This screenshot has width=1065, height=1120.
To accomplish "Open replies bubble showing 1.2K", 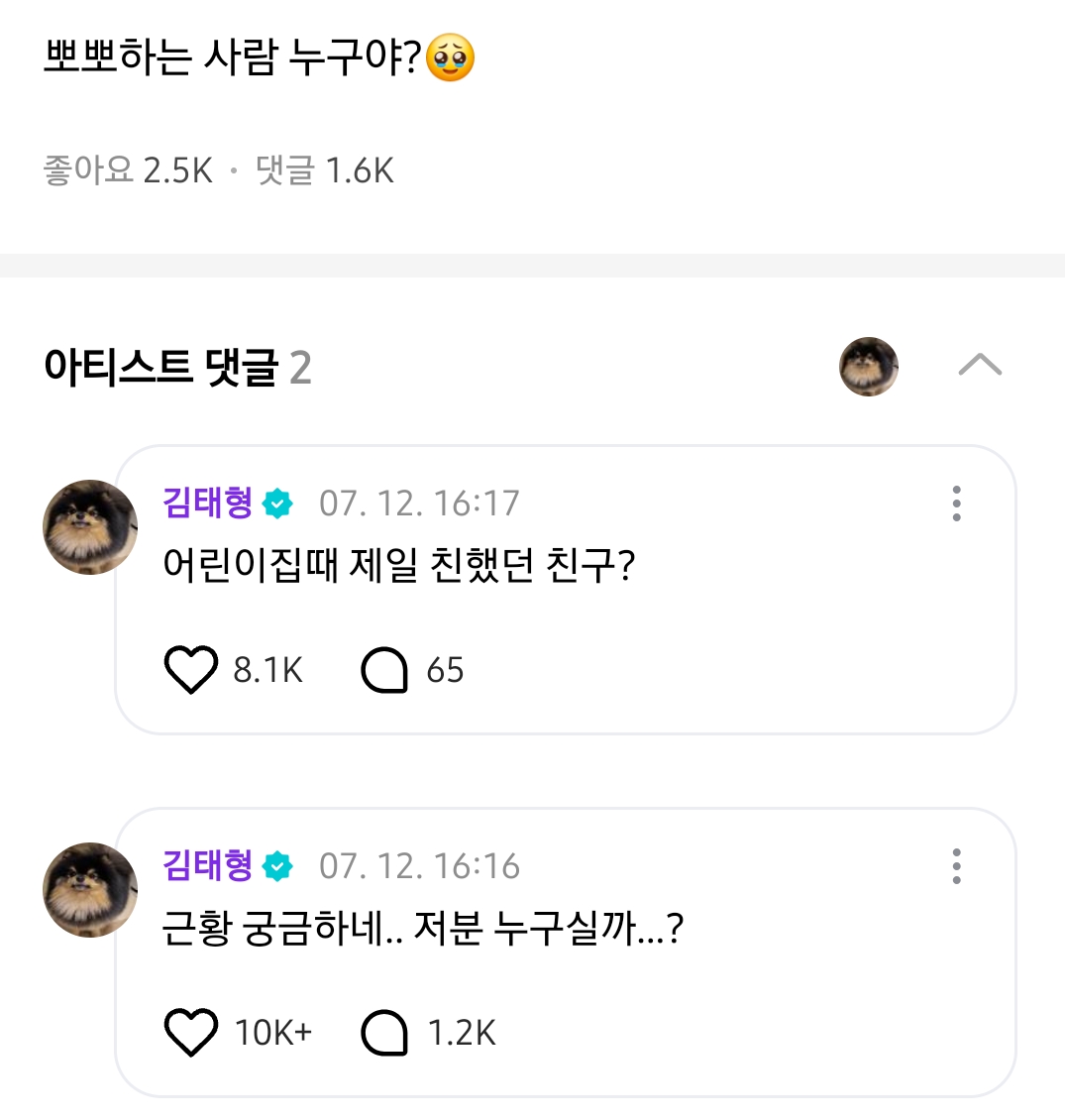I will [384, 1033].
